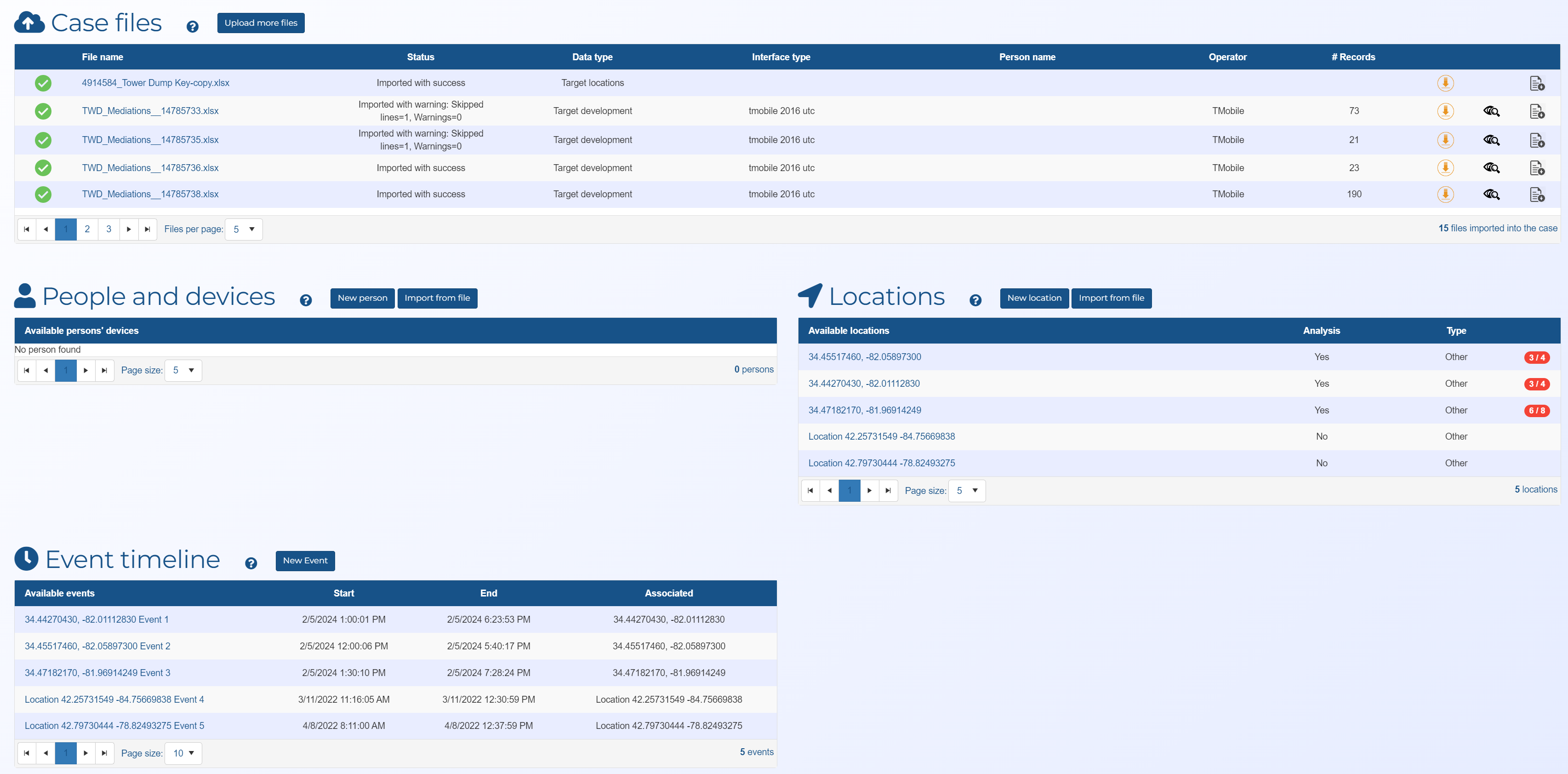Image resolution: width=1568 pixels, height=774 pixels.
Task: Click download icon for TWD_Mediations__14785738.xlsx
Action: pyautogui.click(x=1445, y=194)
